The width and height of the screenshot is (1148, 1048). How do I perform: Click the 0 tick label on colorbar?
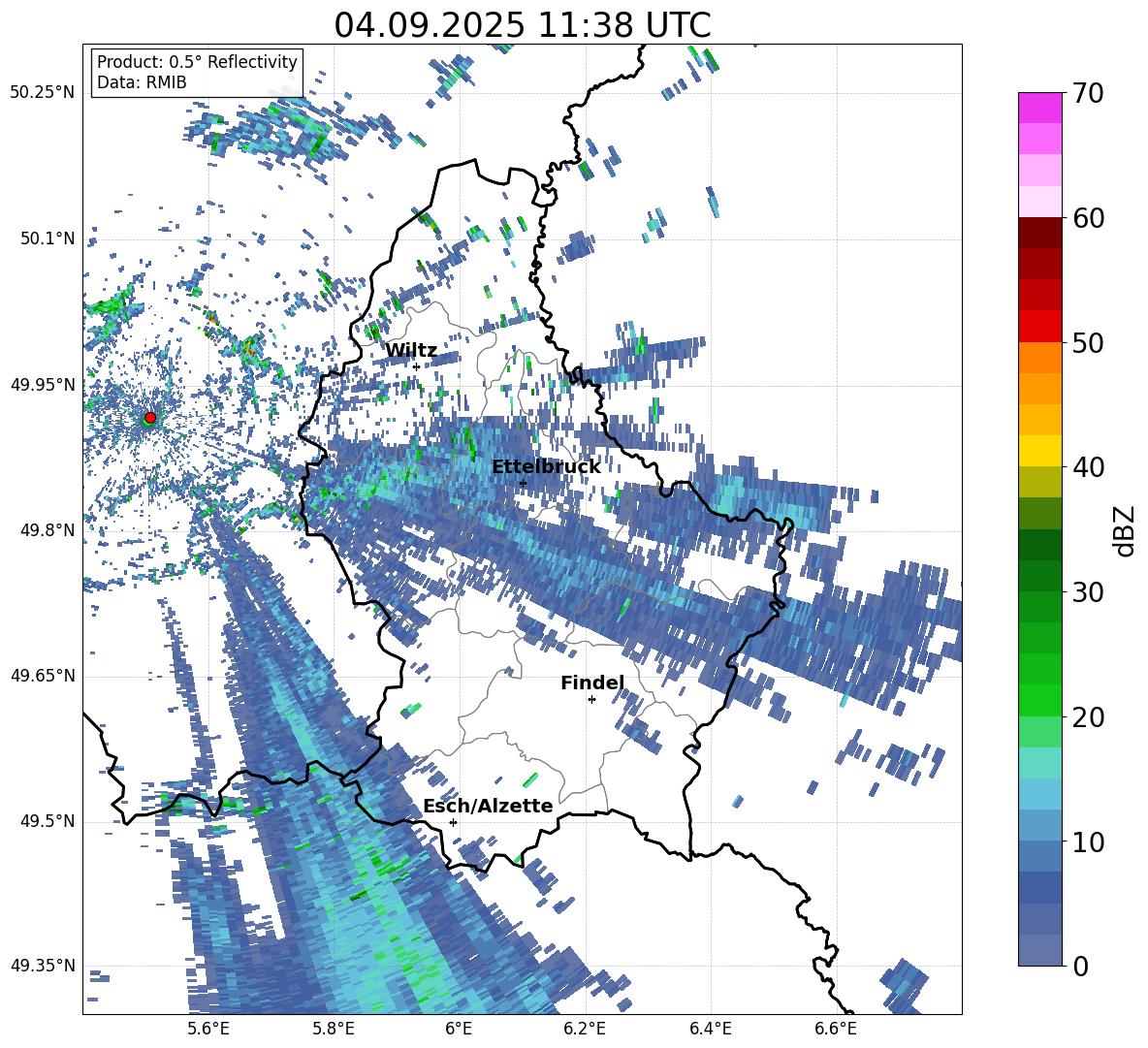click(1080, 966)
